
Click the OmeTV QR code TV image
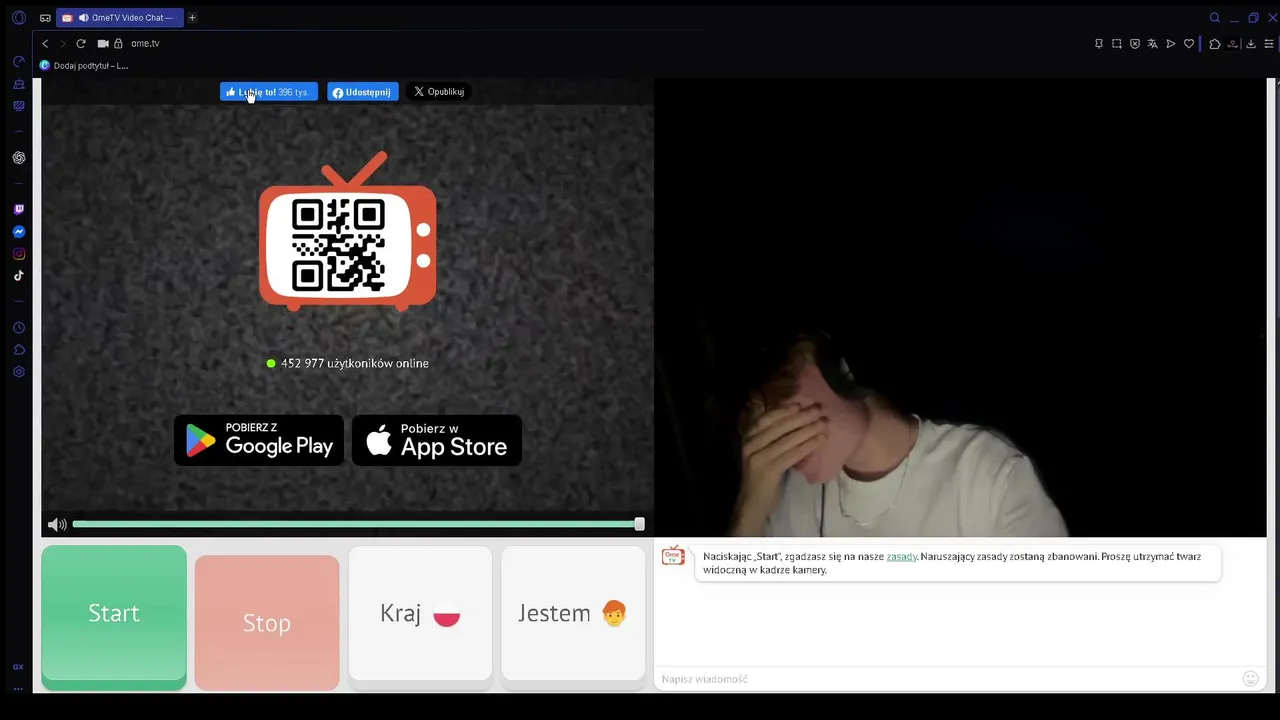coord(347,231)
